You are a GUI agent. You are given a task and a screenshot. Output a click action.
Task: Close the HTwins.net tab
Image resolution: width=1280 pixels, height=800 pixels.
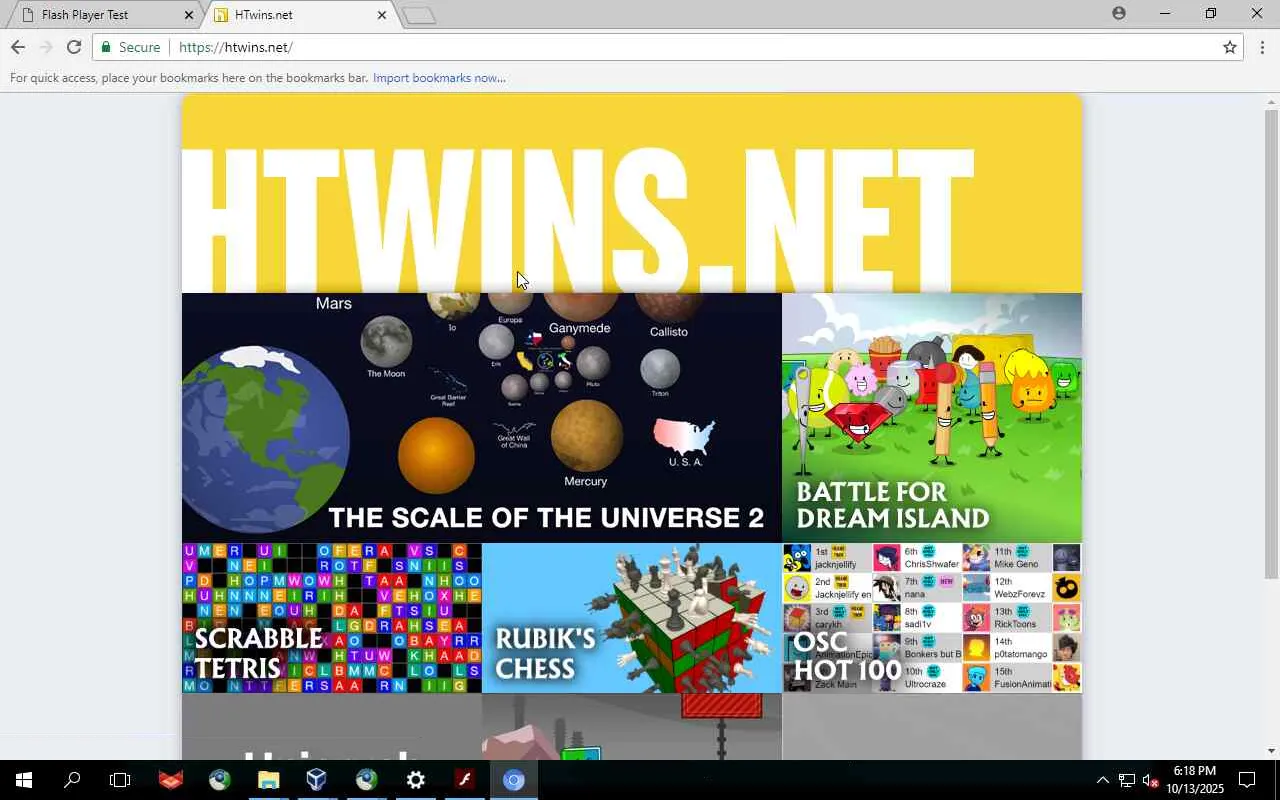pyautogui.click(x=381, y=15)
